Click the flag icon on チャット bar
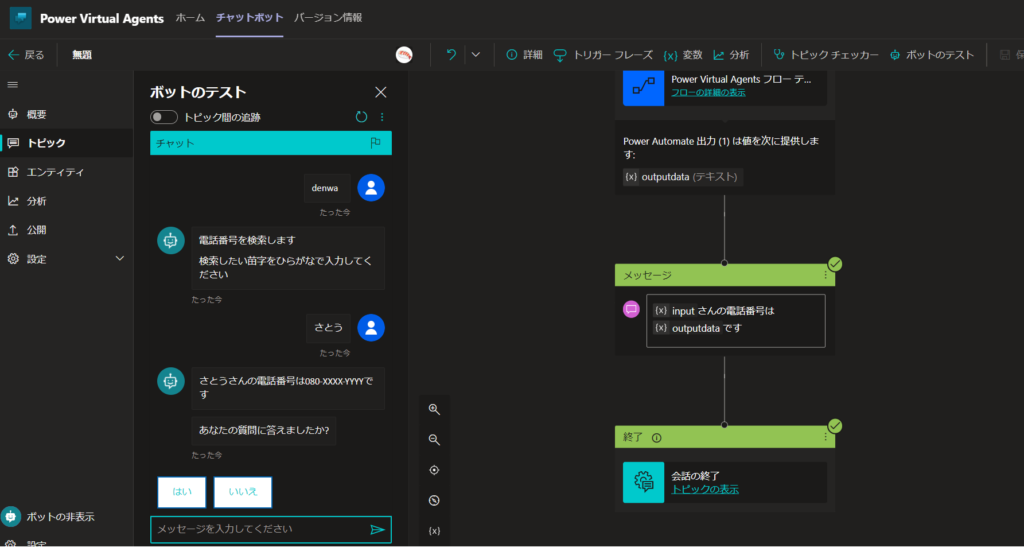This screenshot has height=555, width=1024. [x=375, y=142]
